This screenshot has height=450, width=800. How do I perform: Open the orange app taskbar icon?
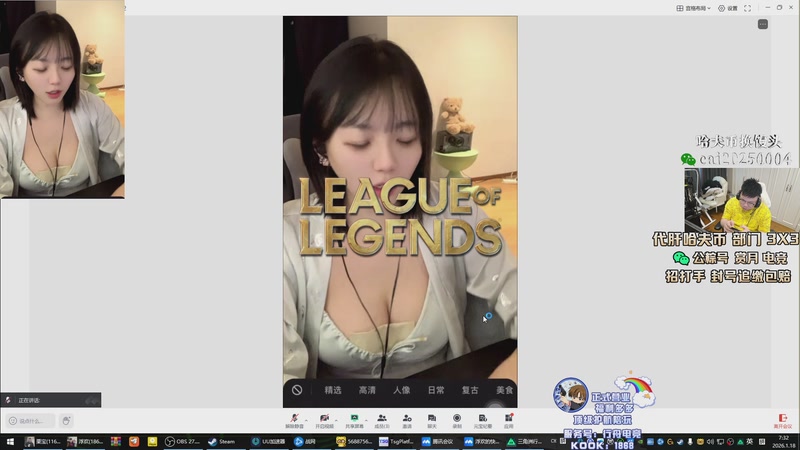point(134,442)
